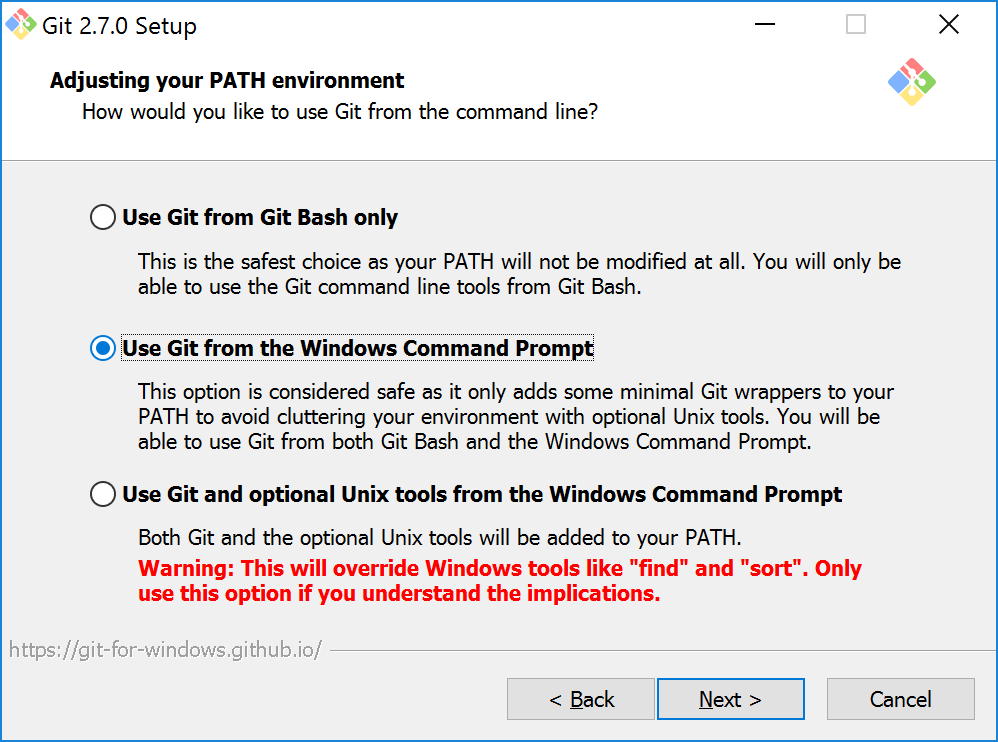The image size is (998, 742).
Task: Click the red warning text about overriding Windows tools
Action: point(499,580)
